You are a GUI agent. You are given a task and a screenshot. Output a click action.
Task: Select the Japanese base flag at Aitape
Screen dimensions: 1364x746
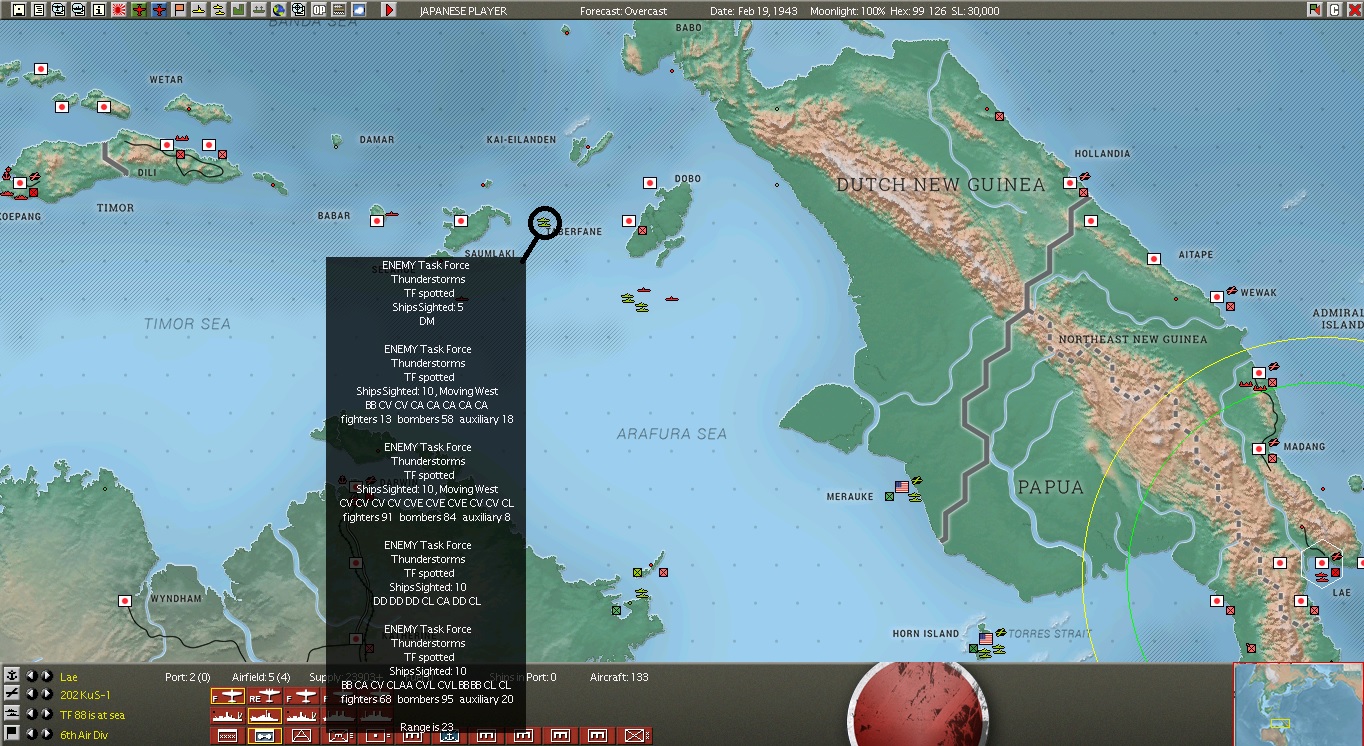pyautogui.click(x=1153, y=258)
